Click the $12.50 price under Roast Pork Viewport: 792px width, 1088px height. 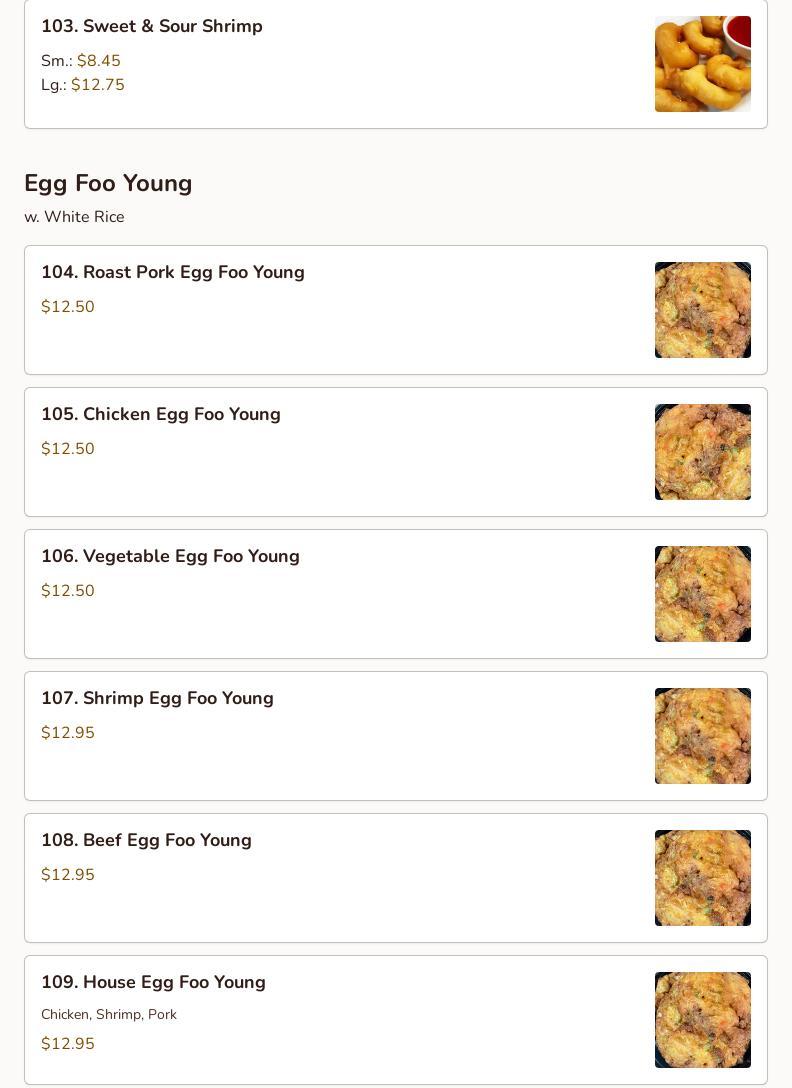click(x=68, y=307)
